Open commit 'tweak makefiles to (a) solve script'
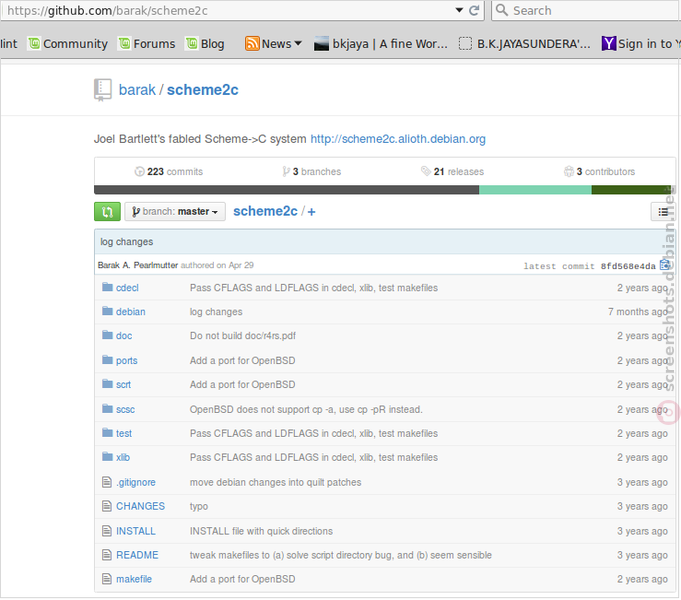Image resolution: width=681 pixels, height=600 pixels. point(341,555)
